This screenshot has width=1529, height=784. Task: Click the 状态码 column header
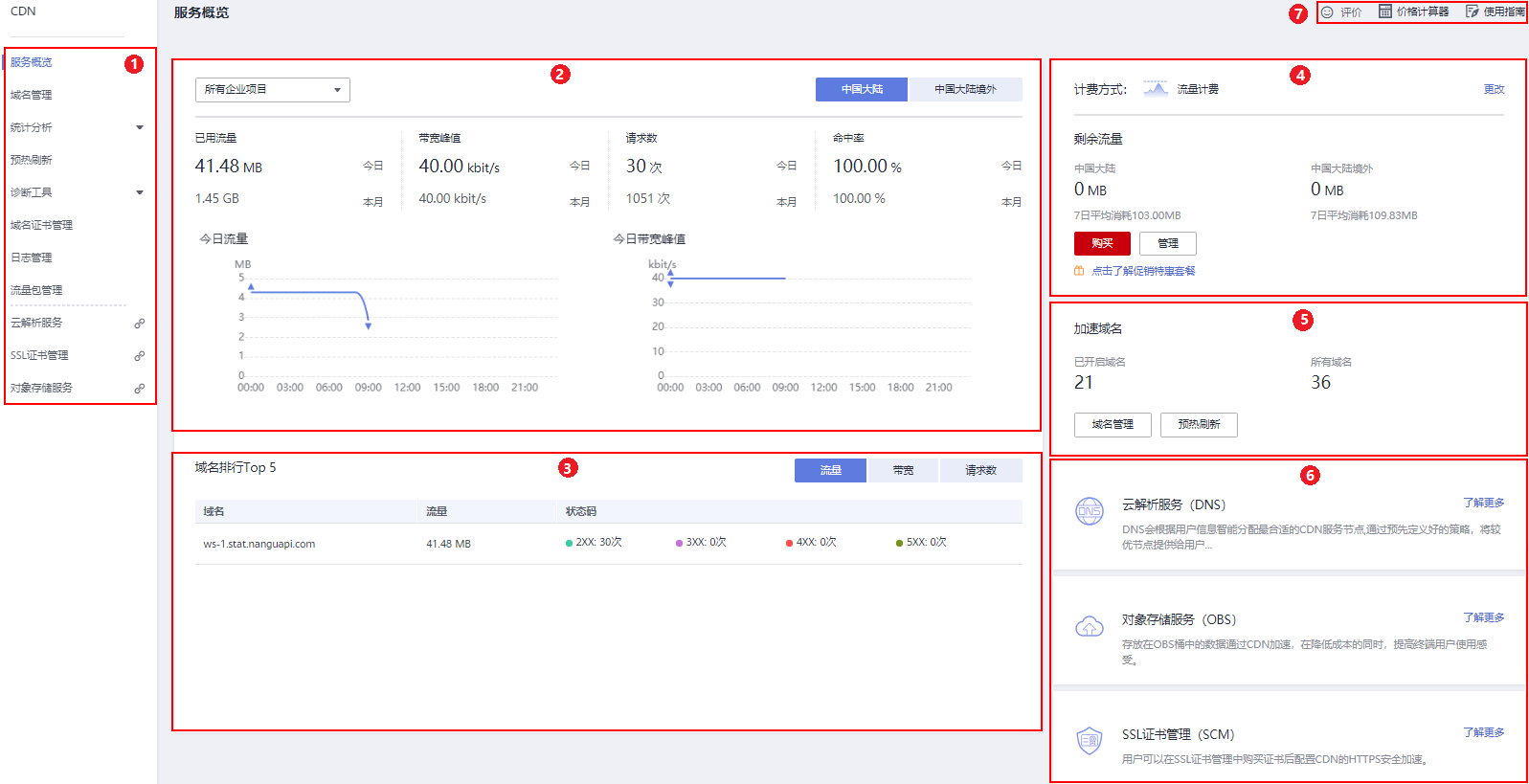click(580, 511)
